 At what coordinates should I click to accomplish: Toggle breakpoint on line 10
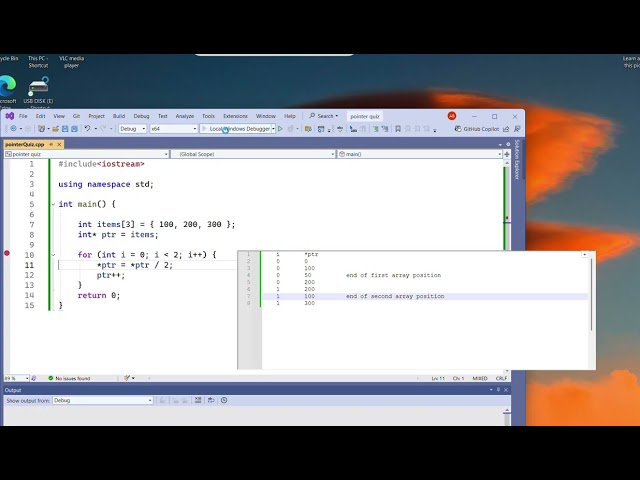pyautogui.click(x=7, y=254)
